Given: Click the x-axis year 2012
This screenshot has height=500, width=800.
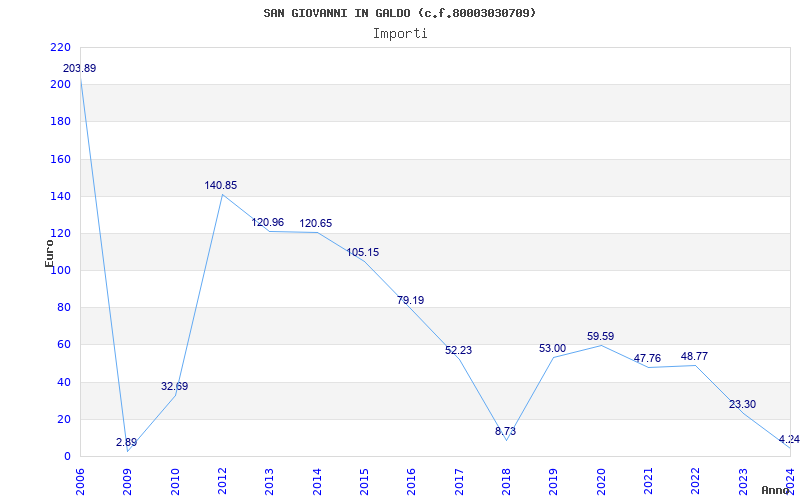Looking at the screenshot, I should (222, 481).
